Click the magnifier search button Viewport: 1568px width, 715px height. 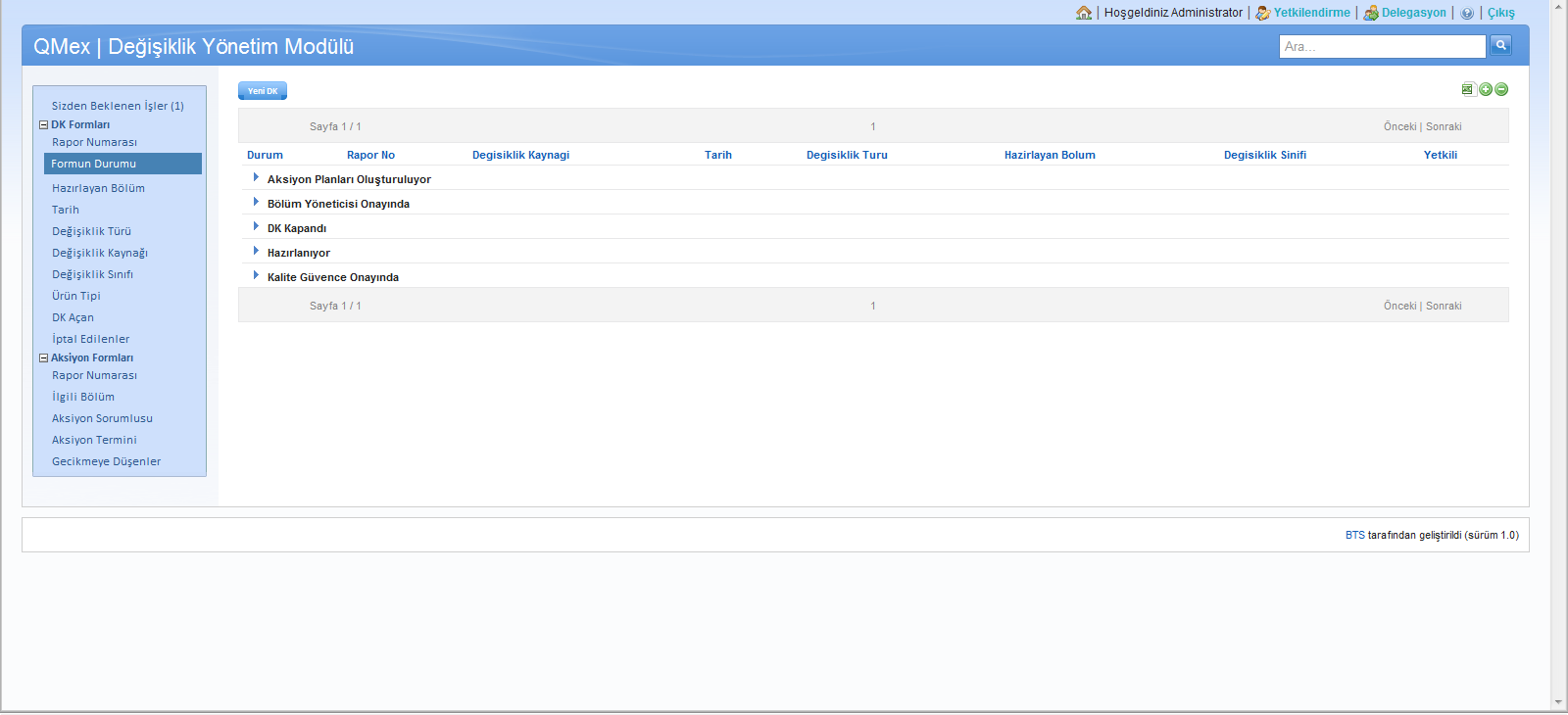coord(1500,45)
